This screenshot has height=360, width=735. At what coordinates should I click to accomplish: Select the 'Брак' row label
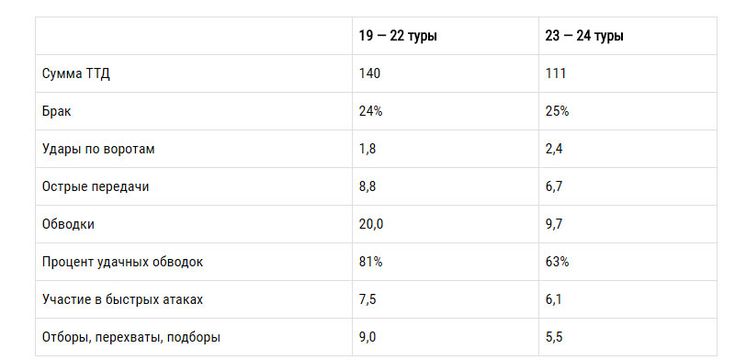click(57, 112)
